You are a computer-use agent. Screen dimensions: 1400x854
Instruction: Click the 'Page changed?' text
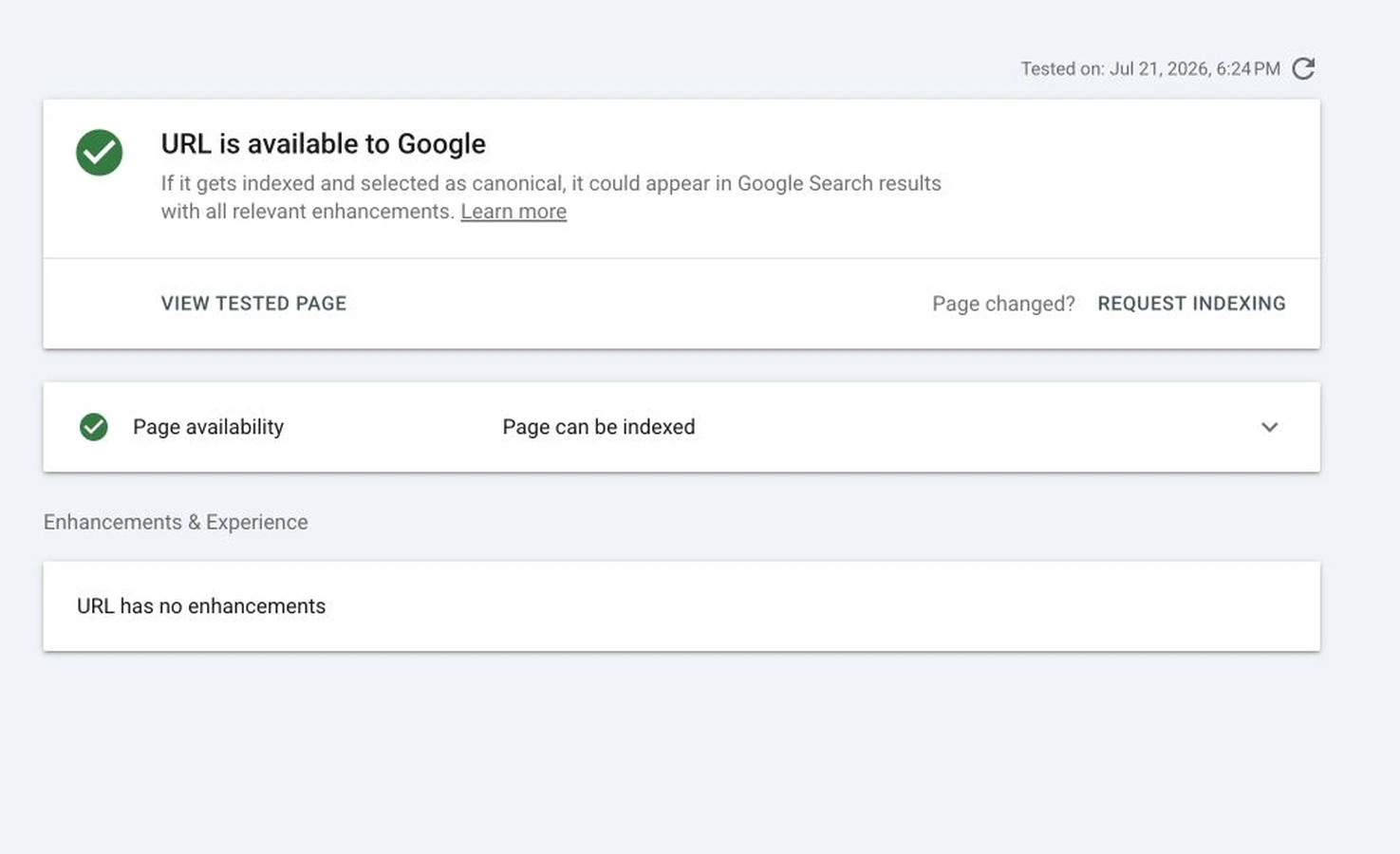coord(1003,304)
